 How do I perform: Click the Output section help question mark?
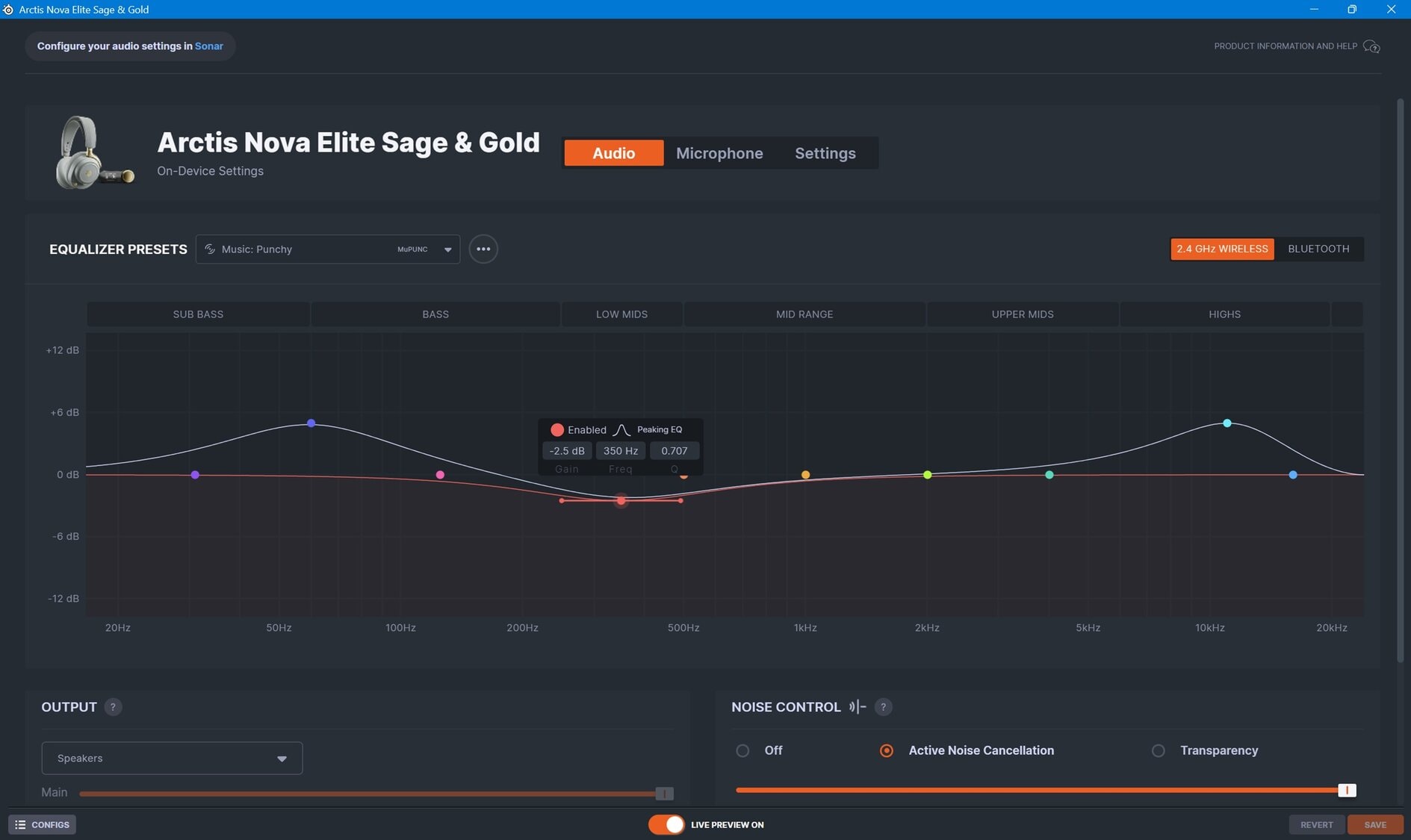pyautogui.click(x=113, y=707)
